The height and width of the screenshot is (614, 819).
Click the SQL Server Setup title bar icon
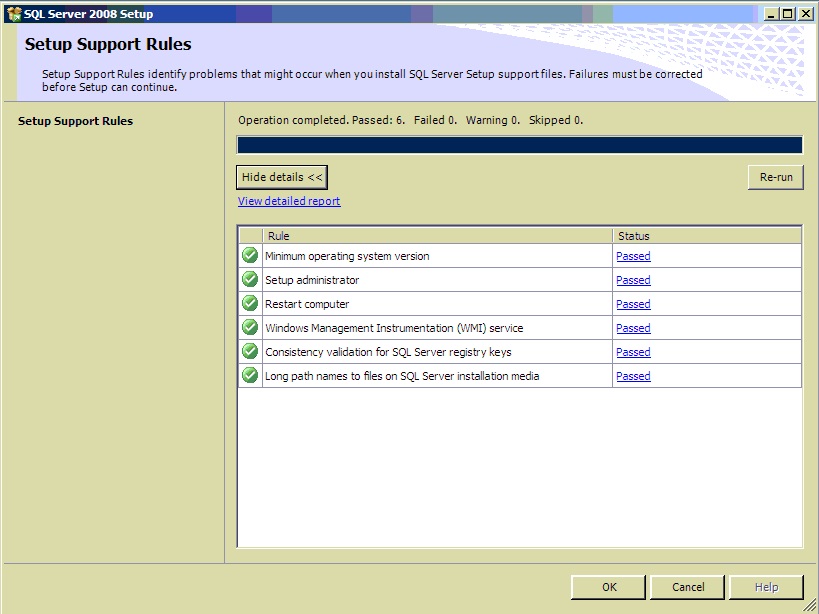[14, 14]
